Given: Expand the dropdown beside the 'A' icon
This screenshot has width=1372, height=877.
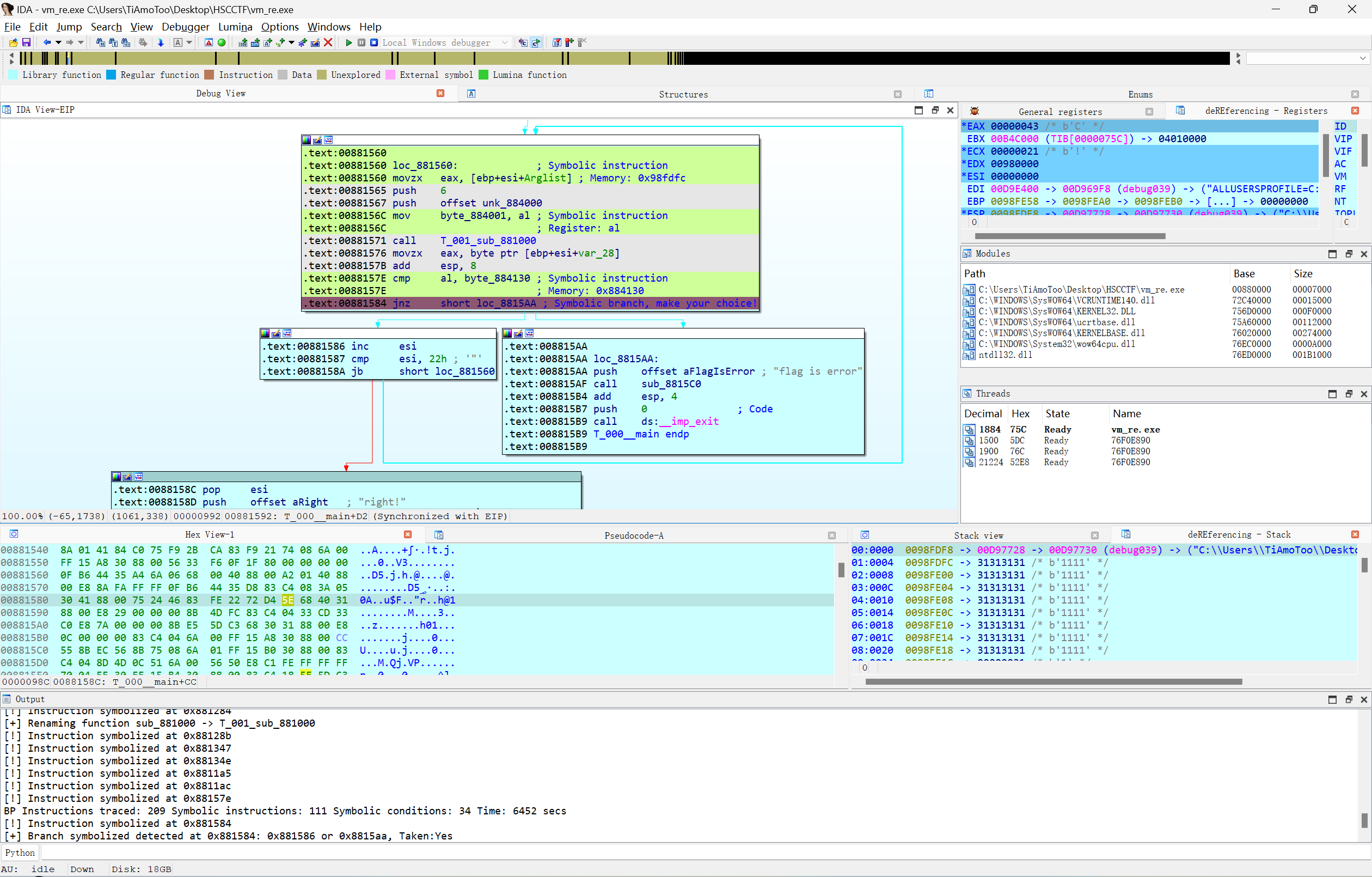Looking at the screenshot, I should pos(189,42).
